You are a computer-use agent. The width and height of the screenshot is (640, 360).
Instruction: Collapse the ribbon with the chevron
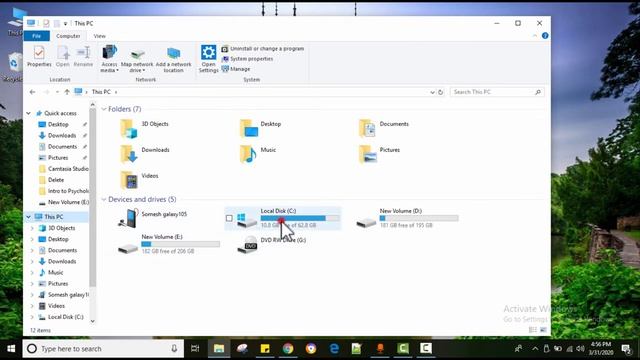(535, 36)
